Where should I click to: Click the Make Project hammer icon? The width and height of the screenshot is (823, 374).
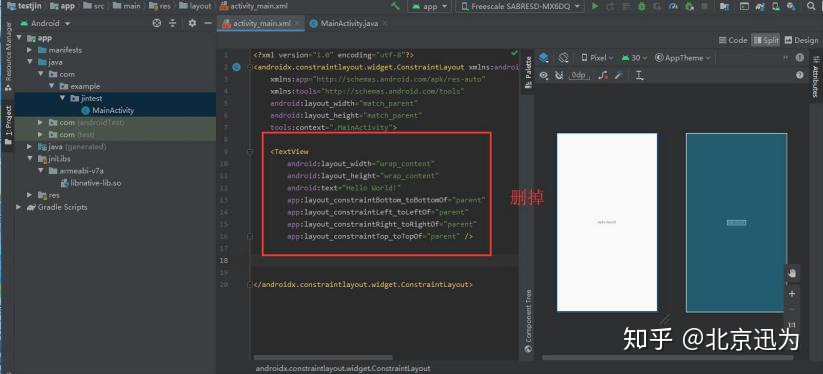(395, 6)
